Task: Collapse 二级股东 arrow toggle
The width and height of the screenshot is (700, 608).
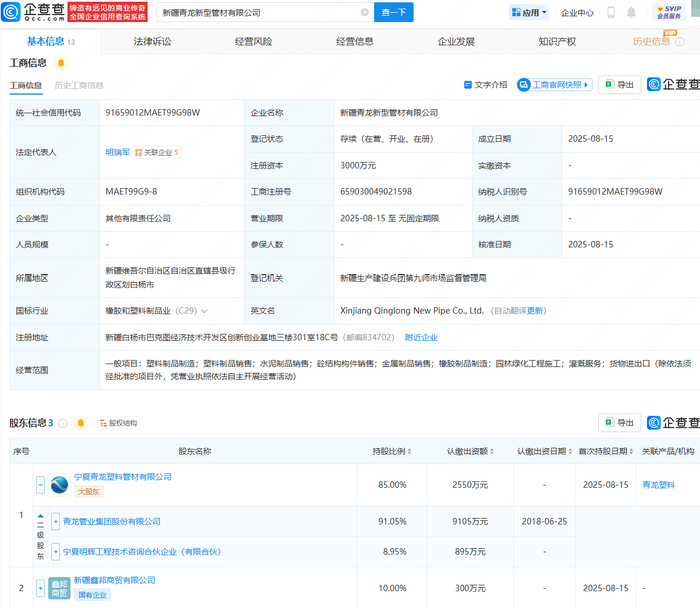Action: tap(40, 516)
